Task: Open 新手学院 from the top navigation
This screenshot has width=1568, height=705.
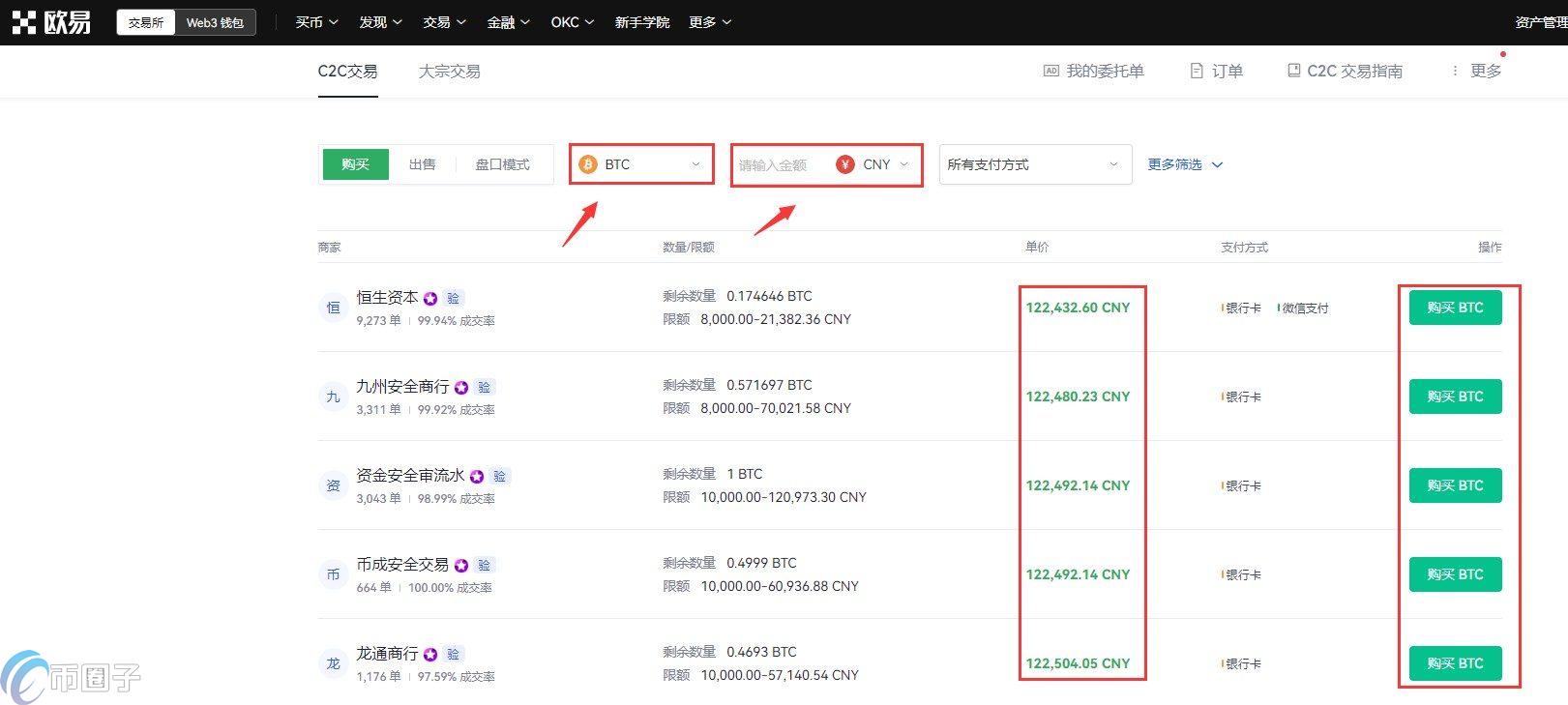Action: [642, 22]
